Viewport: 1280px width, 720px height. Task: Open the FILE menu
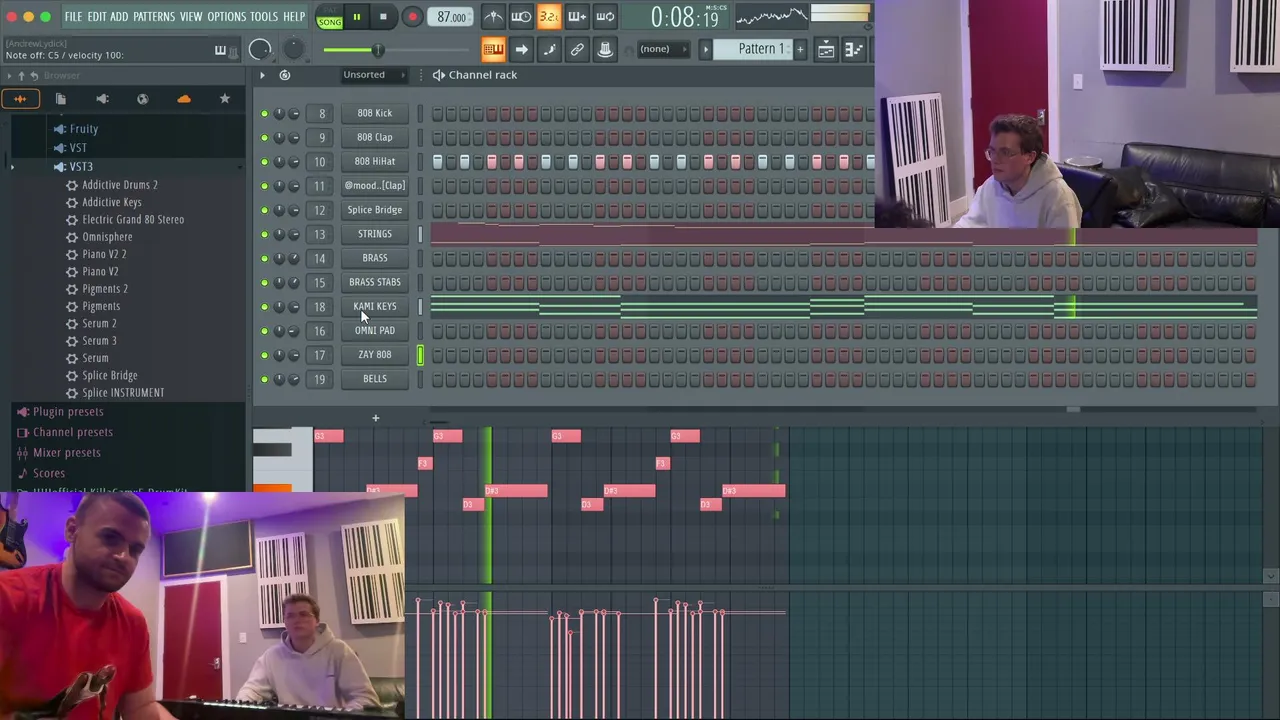(73, 17)
